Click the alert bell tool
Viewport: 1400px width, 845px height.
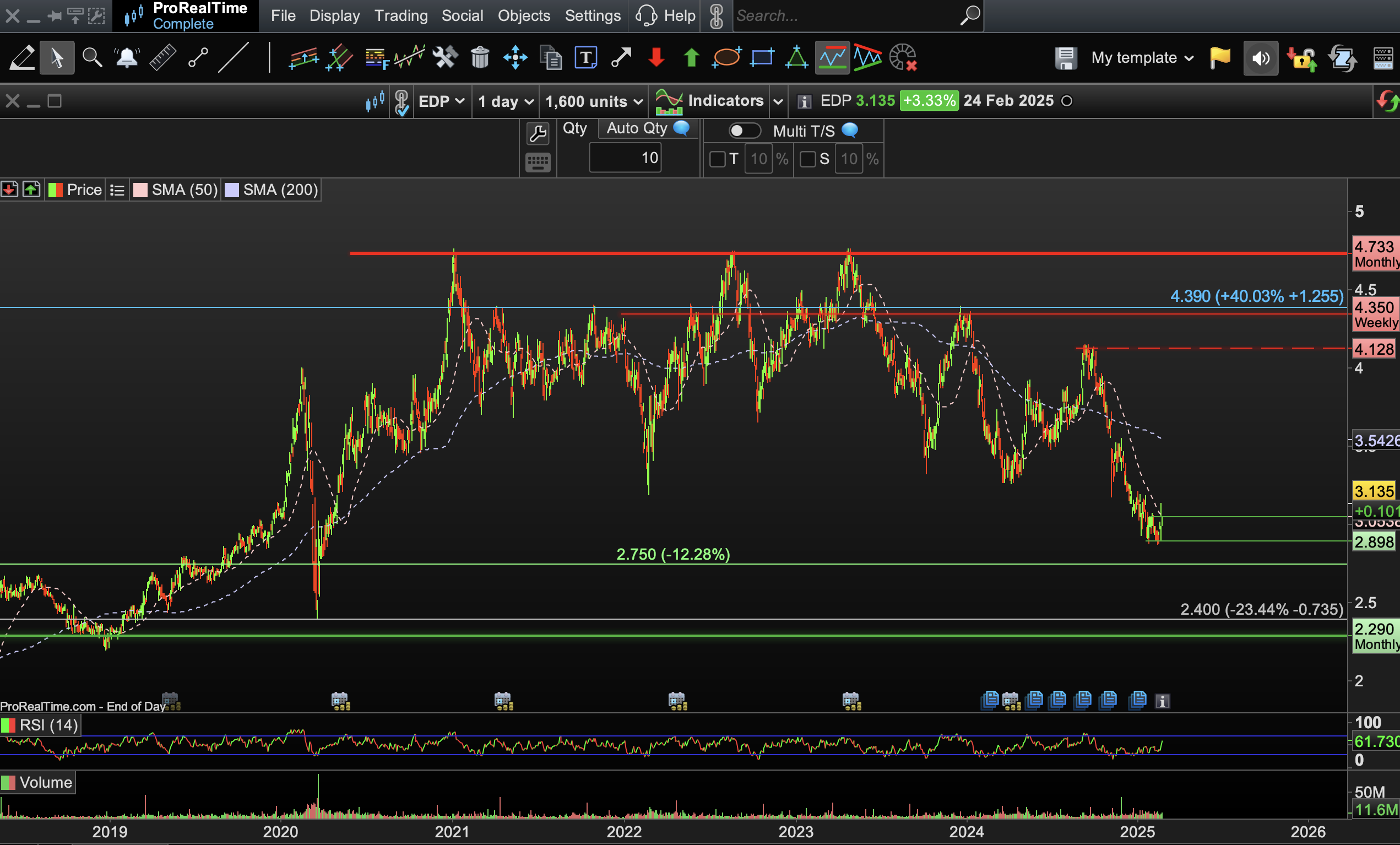point(127,58)
